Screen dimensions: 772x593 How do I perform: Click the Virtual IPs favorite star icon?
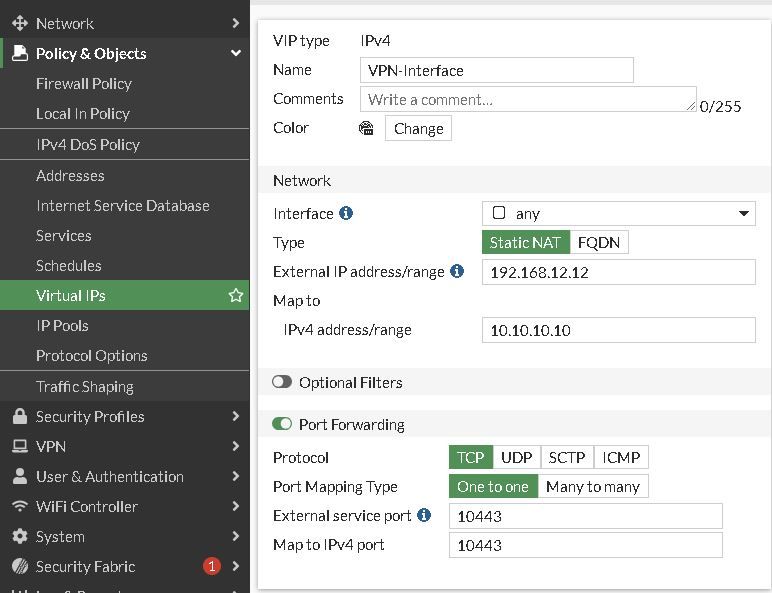click(x=236, y=296)
